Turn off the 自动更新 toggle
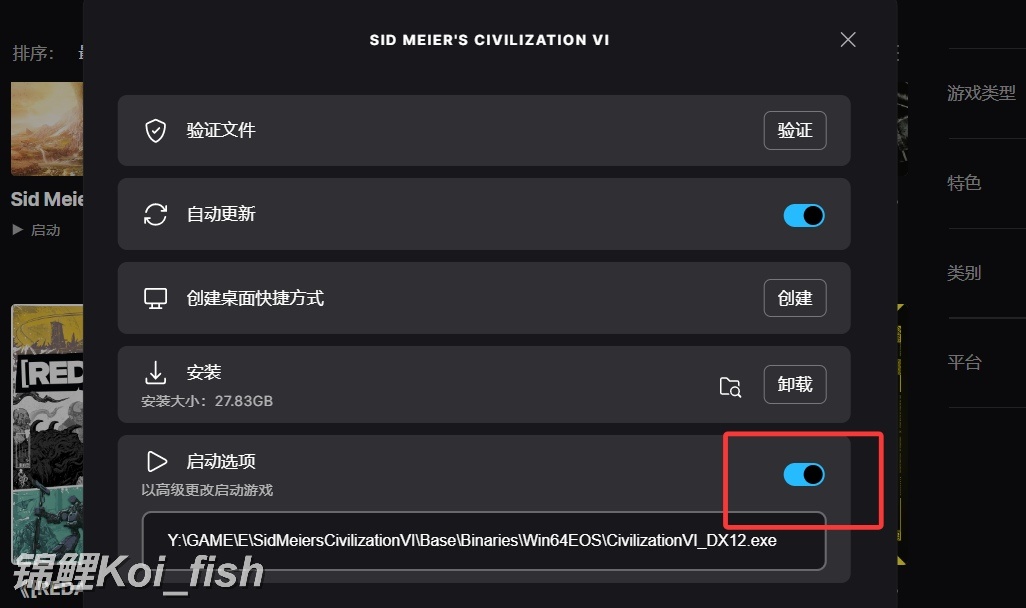The width and height of the screenshot is (1026, 608). (x=804, y=215)
